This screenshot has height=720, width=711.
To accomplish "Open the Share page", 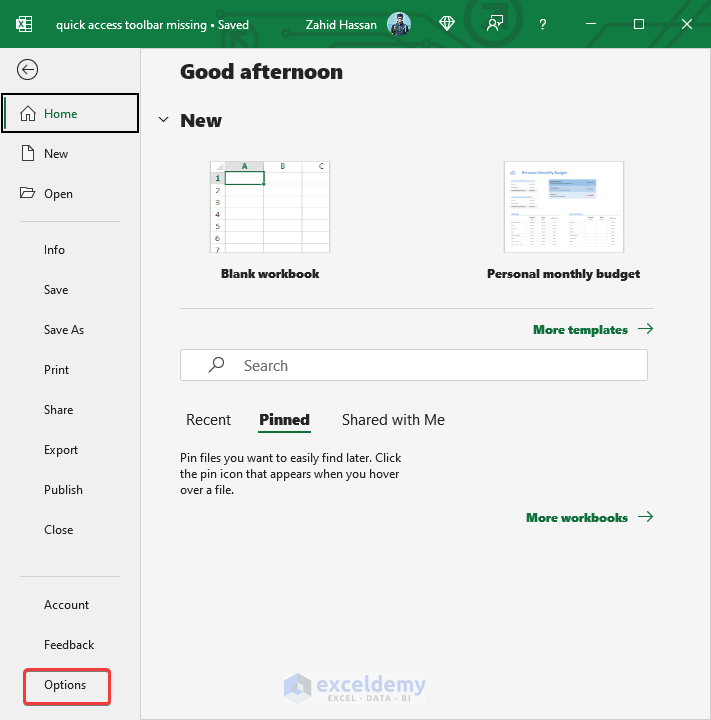I will pos(58,410).
